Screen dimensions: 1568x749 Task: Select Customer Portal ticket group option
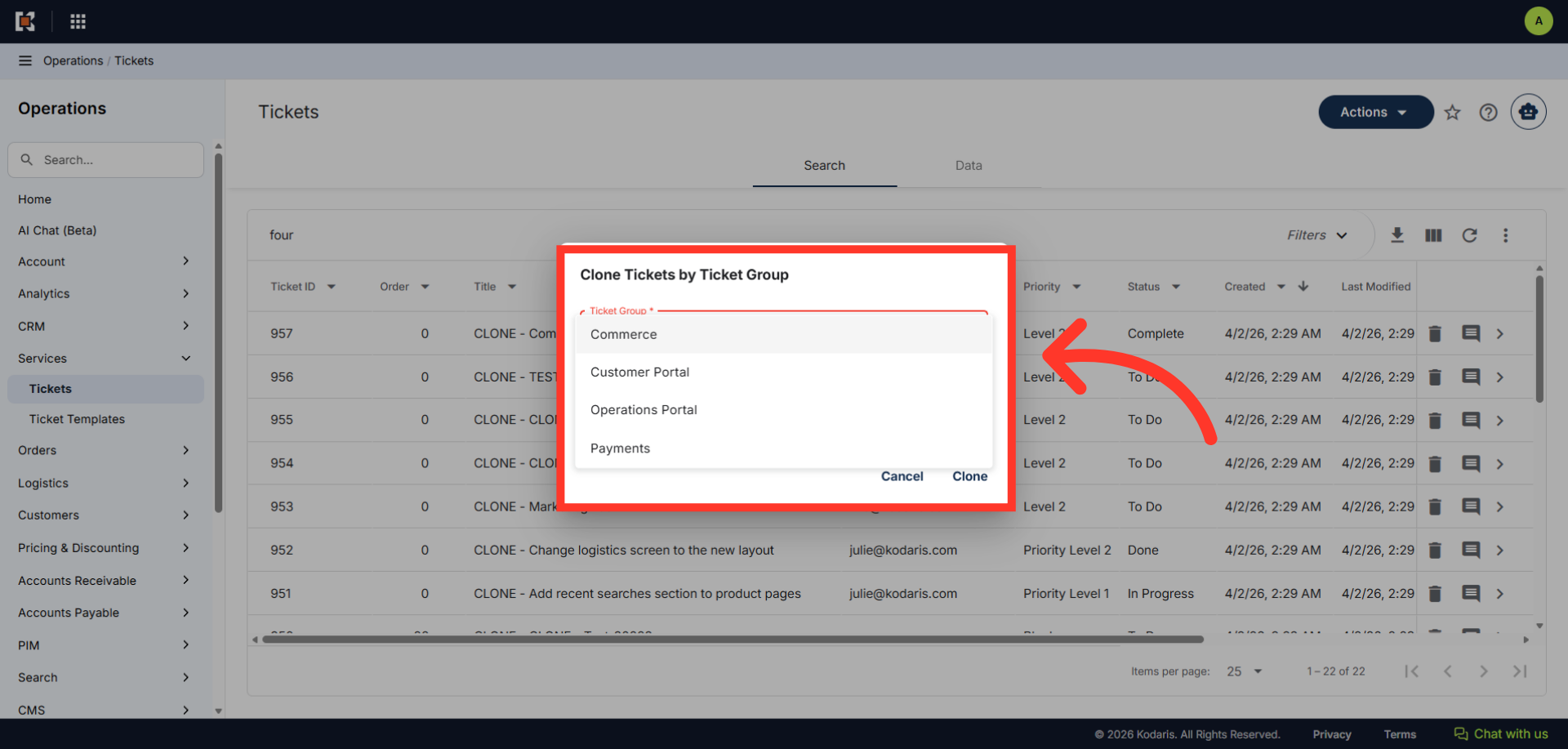(x=784, y=372)
